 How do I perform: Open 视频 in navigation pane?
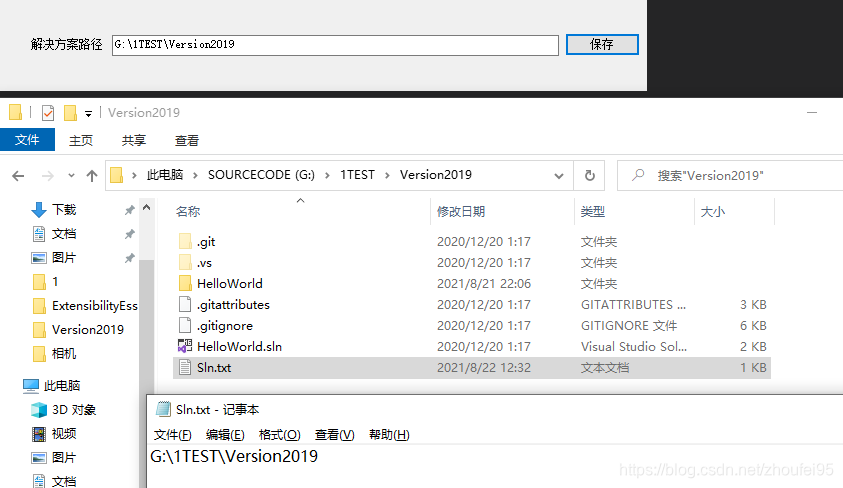pos(64,433)
